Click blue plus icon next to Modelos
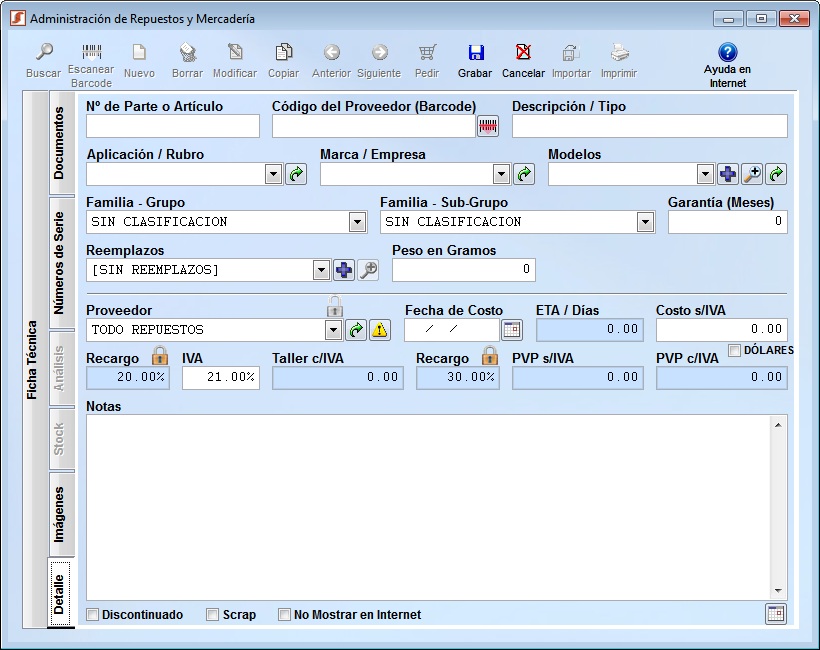This screenshot has width=820, height=650. (x=728, y=174)
